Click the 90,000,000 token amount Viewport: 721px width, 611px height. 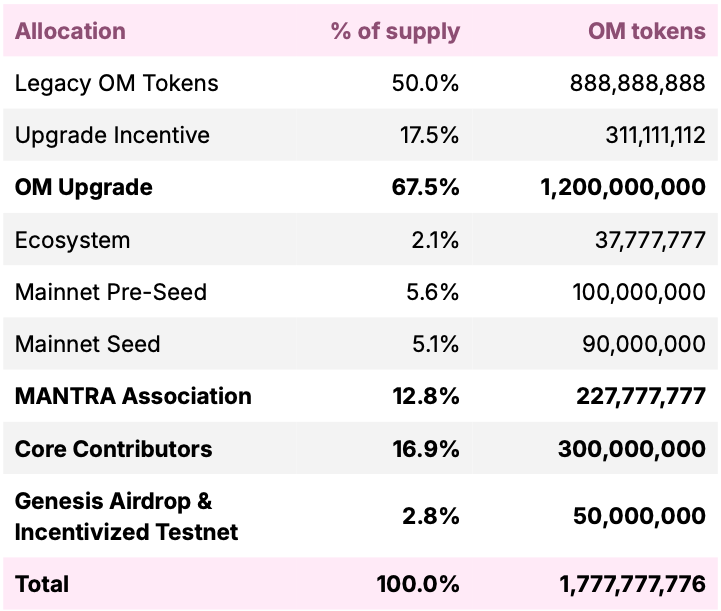(644, 344)
